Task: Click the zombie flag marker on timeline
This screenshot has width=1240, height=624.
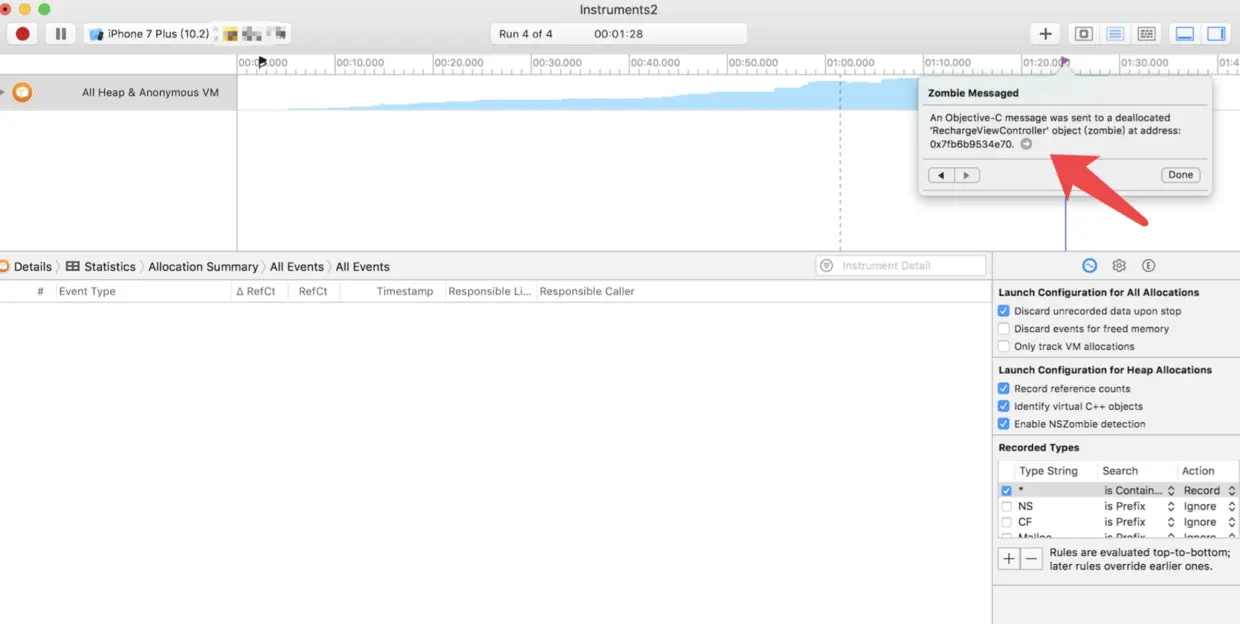Action: [1065, 62]
